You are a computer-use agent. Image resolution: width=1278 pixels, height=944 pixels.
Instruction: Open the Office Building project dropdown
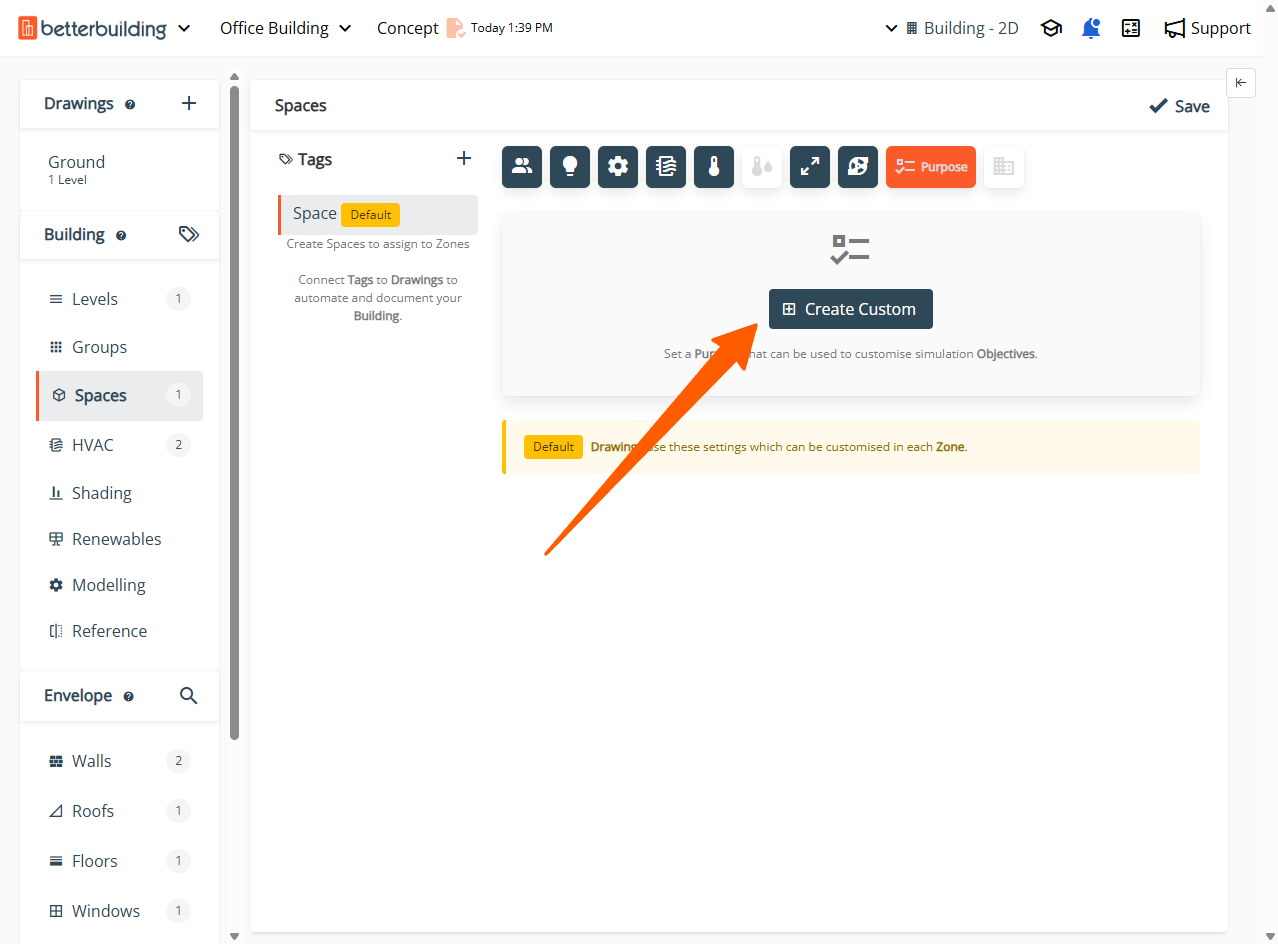pyautogui.click(x=285, y=28)
